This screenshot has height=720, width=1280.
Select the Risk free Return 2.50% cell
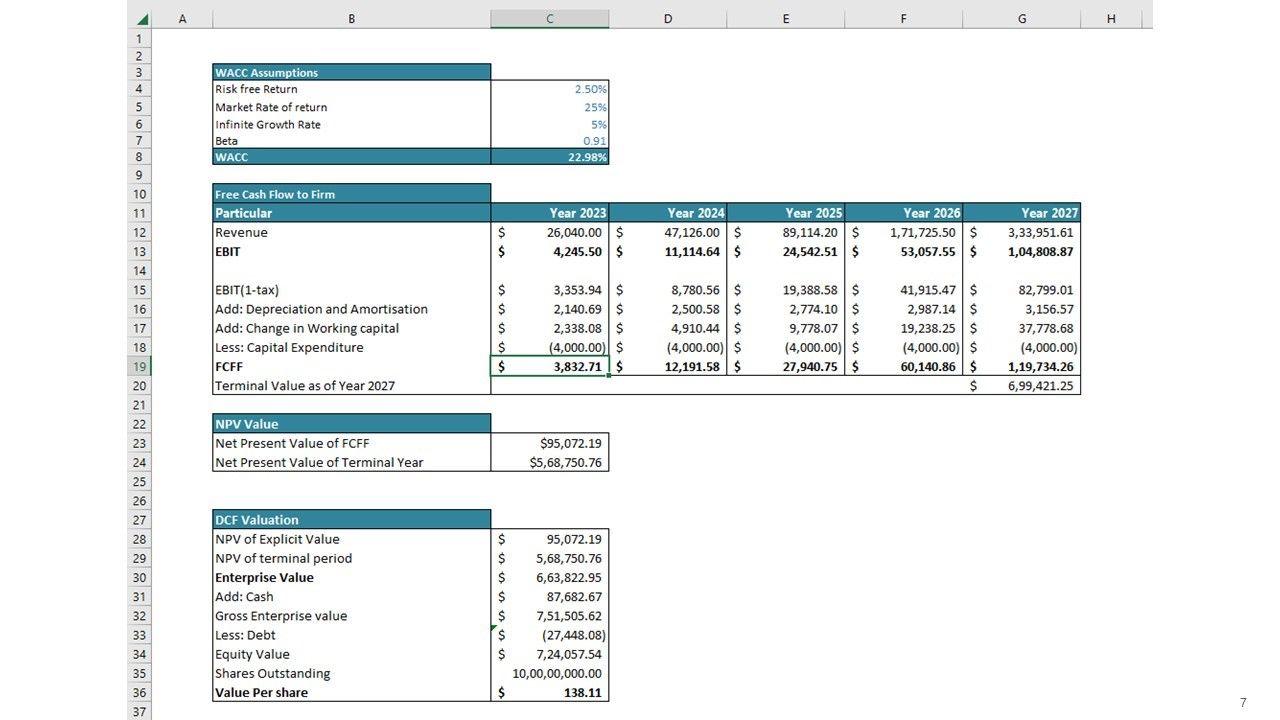(x=549, y=90)
